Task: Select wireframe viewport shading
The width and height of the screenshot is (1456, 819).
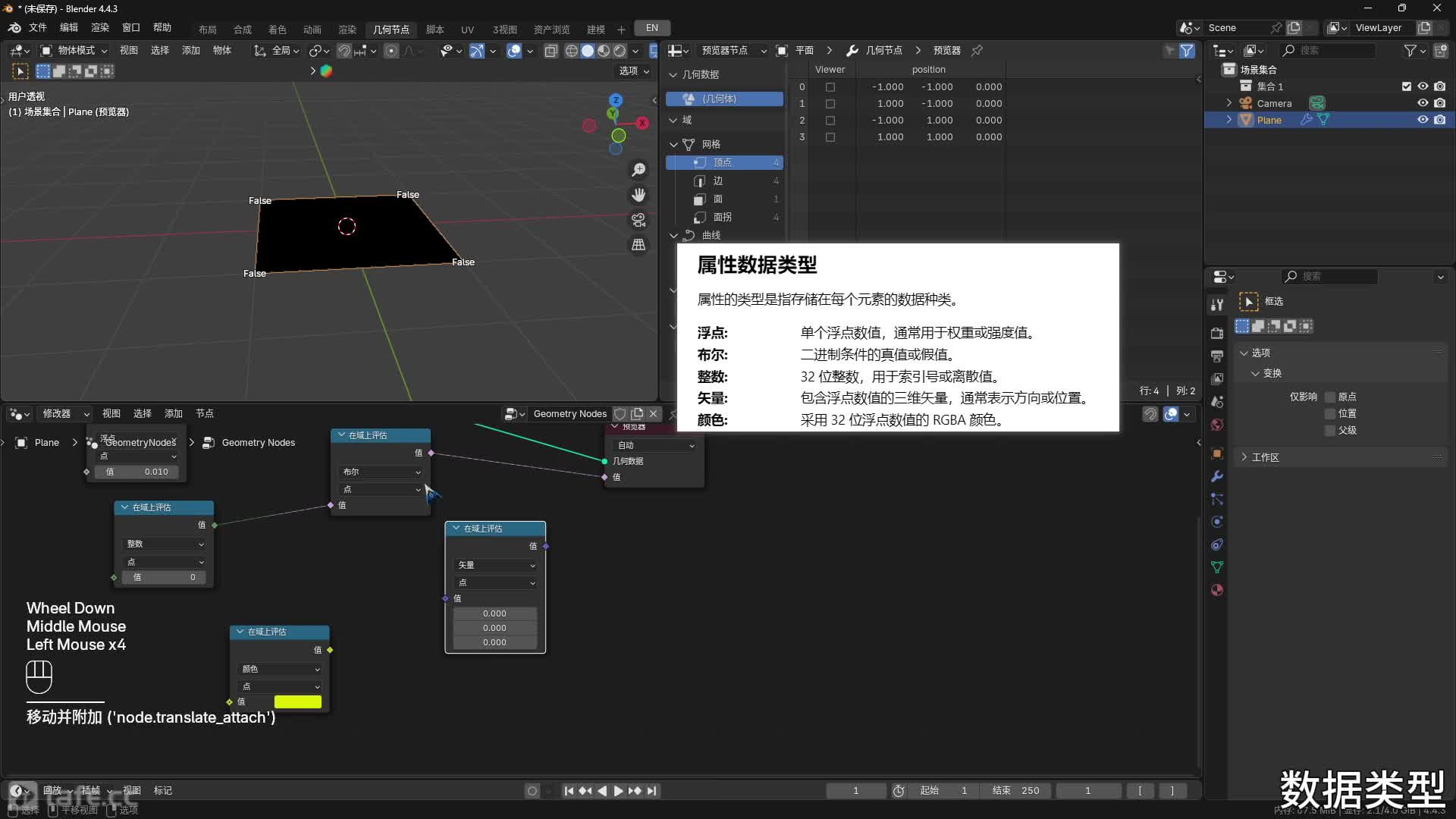Action: pos(572,51)
